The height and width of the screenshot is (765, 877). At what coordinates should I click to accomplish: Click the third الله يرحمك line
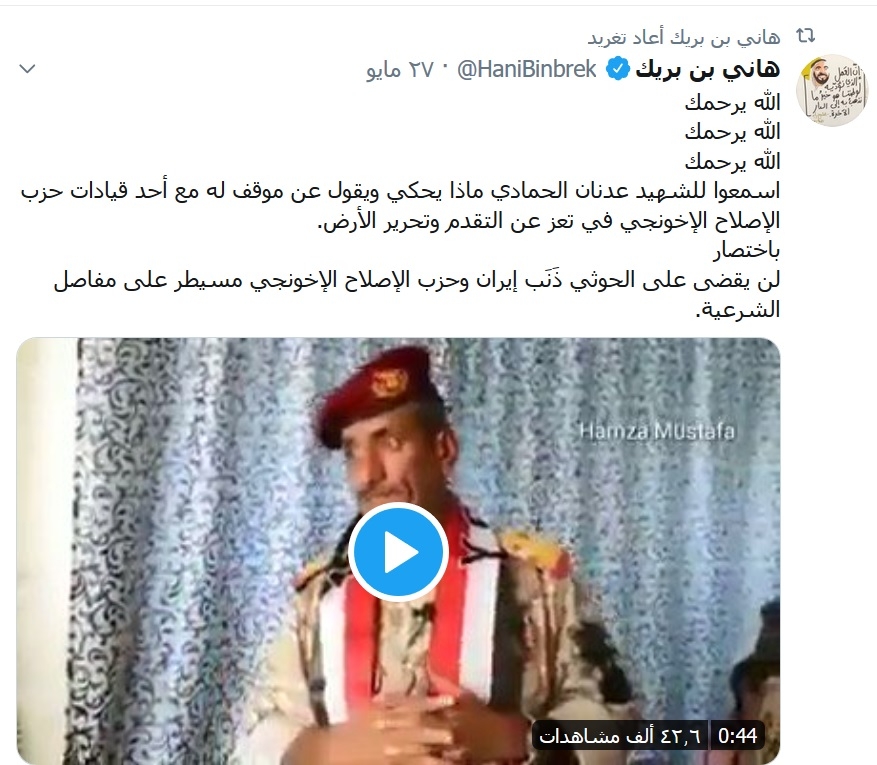(x=732, y=162)
